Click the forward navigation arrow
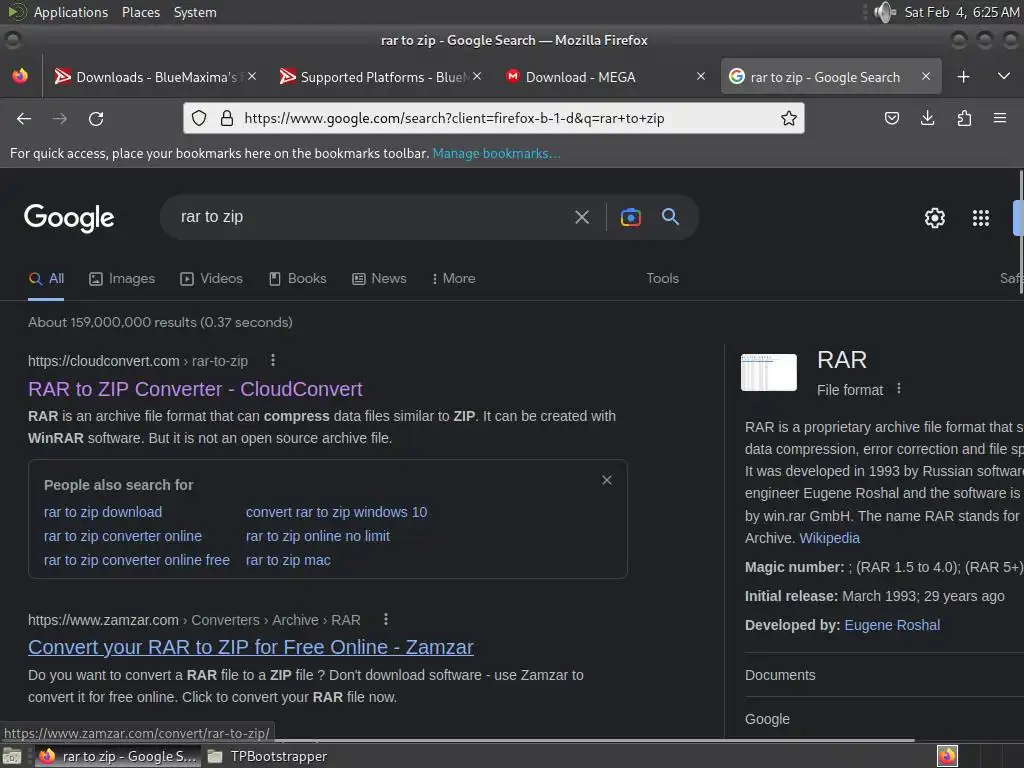 tap(59, 119)
